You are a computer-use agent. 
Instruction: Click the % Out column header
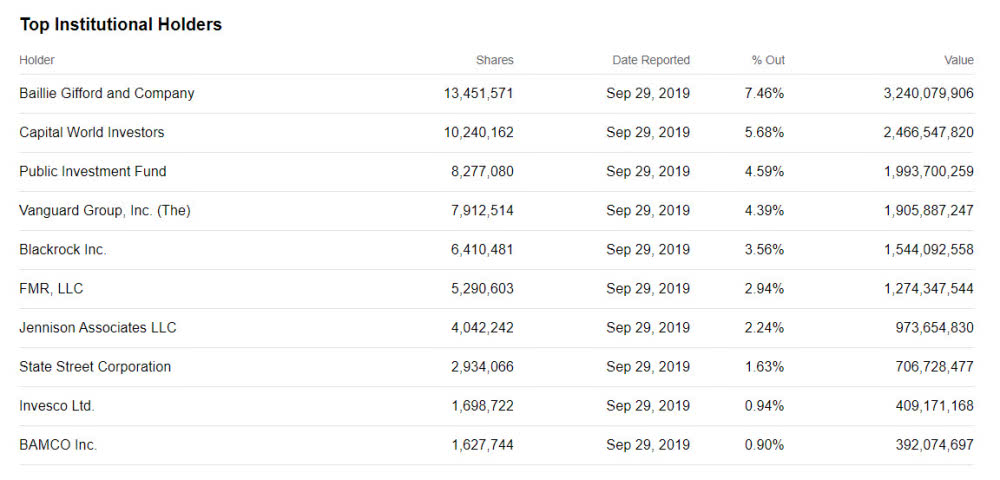coord(768,60)
